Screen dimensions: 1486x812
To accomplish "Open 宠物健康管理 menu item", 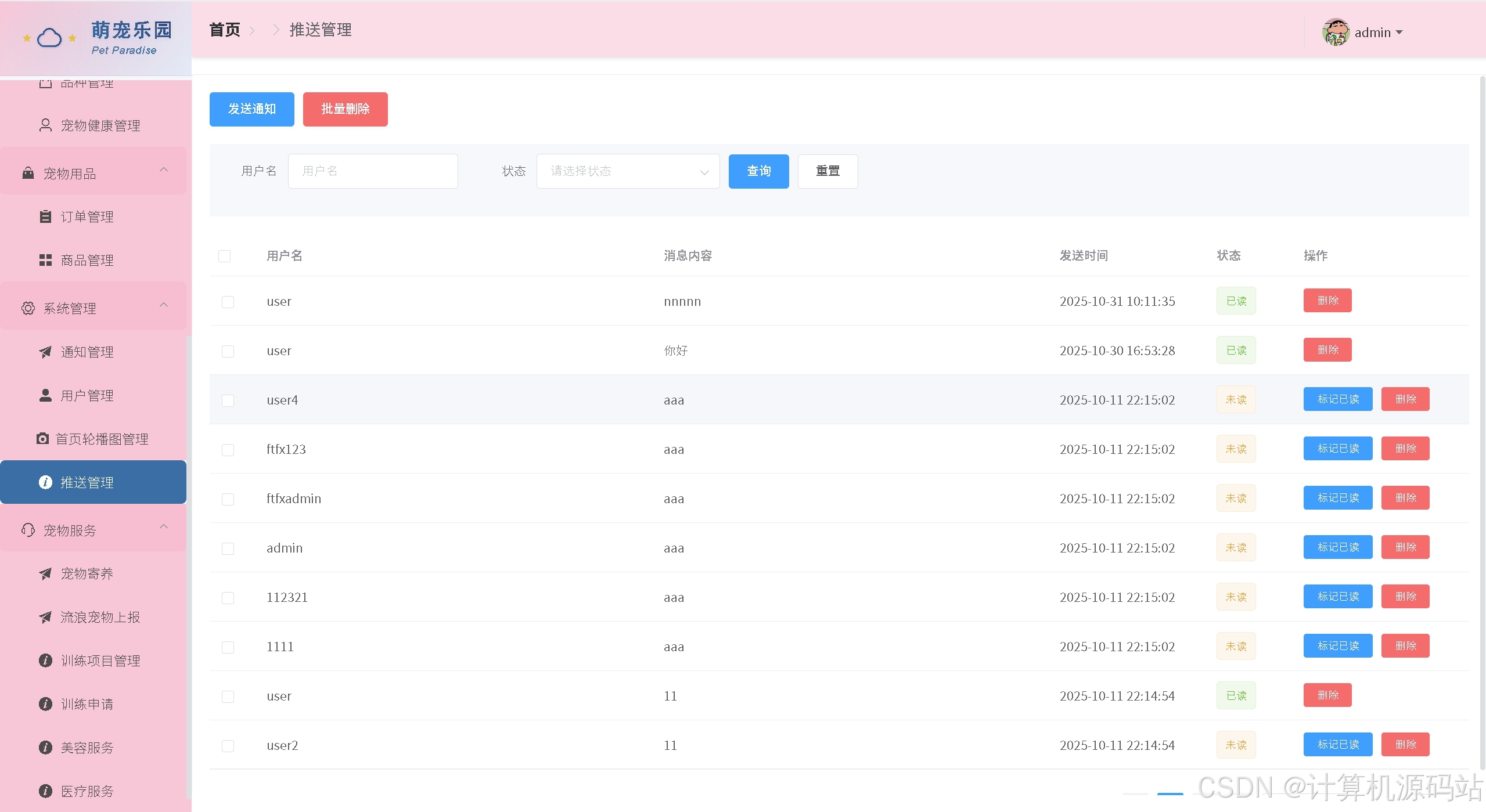I will [93, 125].
